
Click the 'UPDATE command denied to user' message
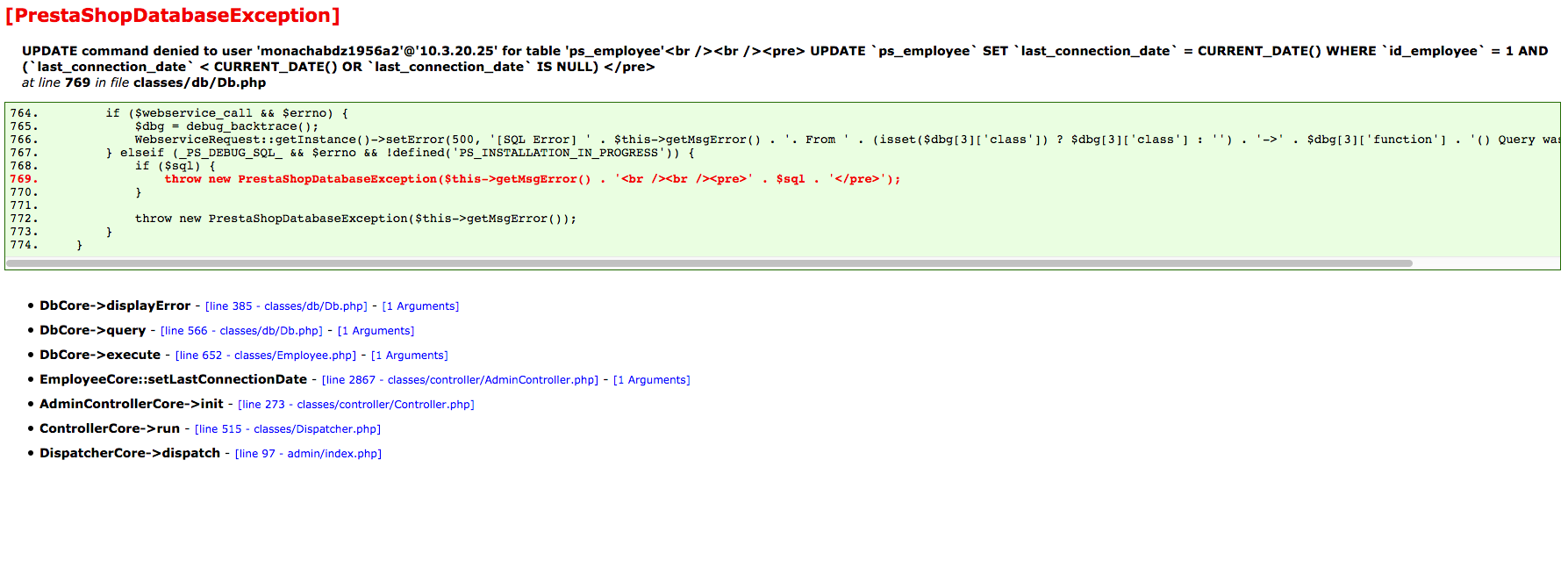tap(784, 59)
